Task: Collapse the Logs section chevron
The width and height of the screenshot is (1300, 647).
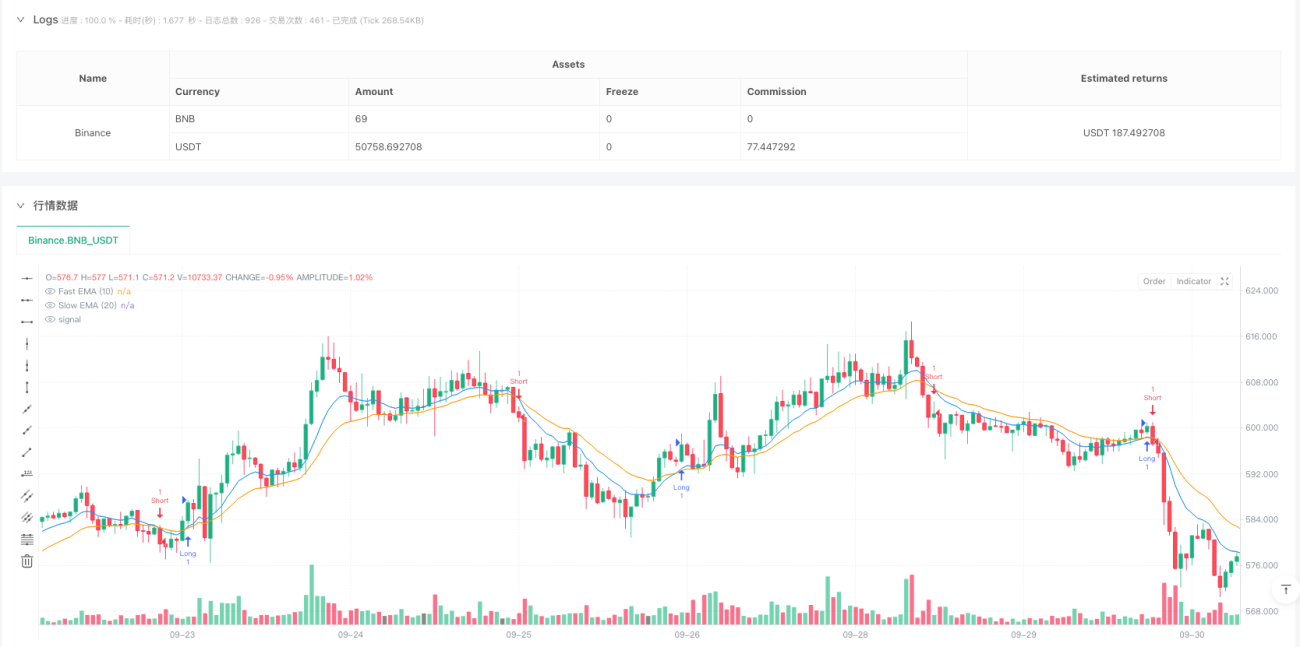Action: click(x=22, y=20)
